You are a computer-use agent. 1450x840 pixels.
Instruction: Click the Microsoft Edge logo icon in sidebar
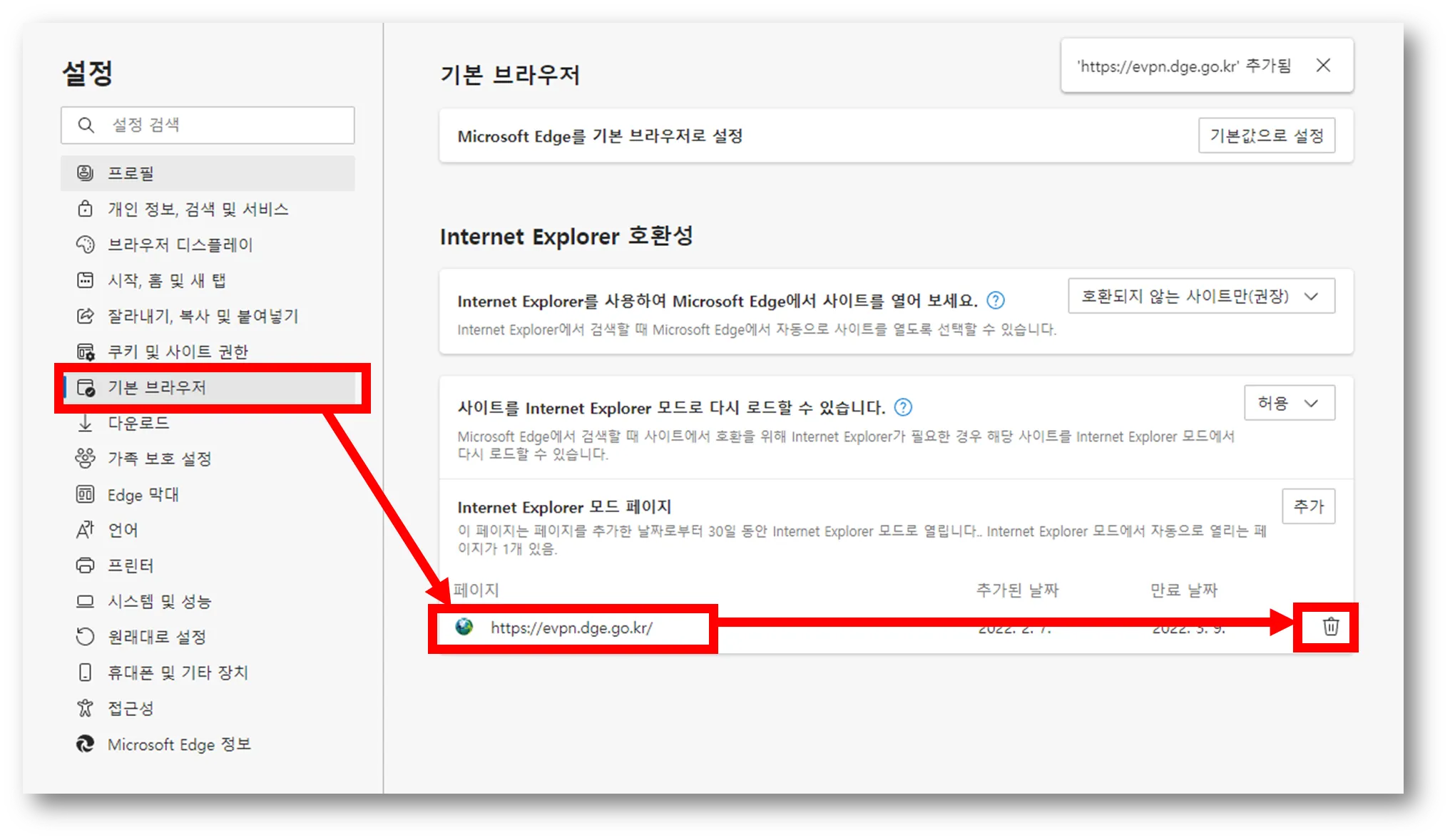click(x=85, y=744)
